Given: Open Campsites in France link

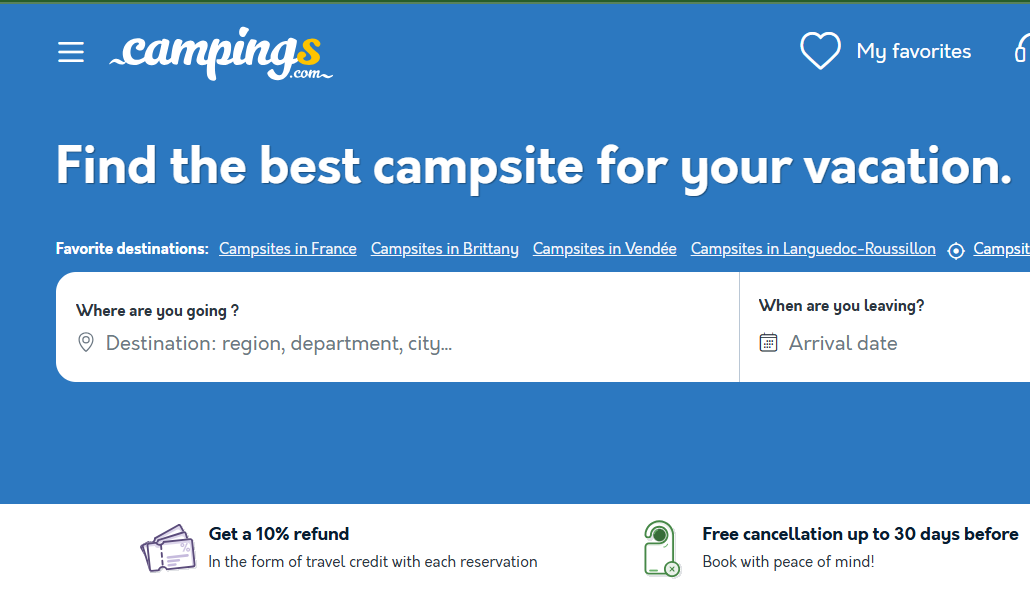Looking at the screenshot, I should click(288, 249).
